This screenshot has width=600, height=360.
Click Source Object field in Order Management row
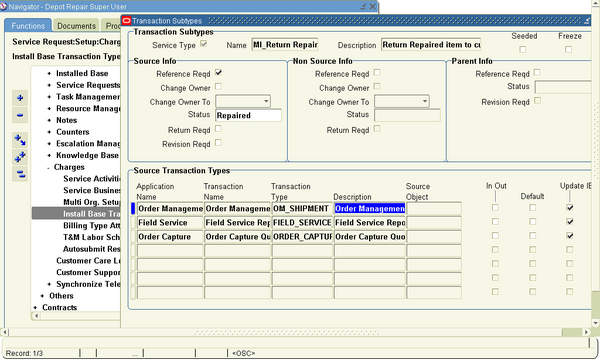[434, 209]
